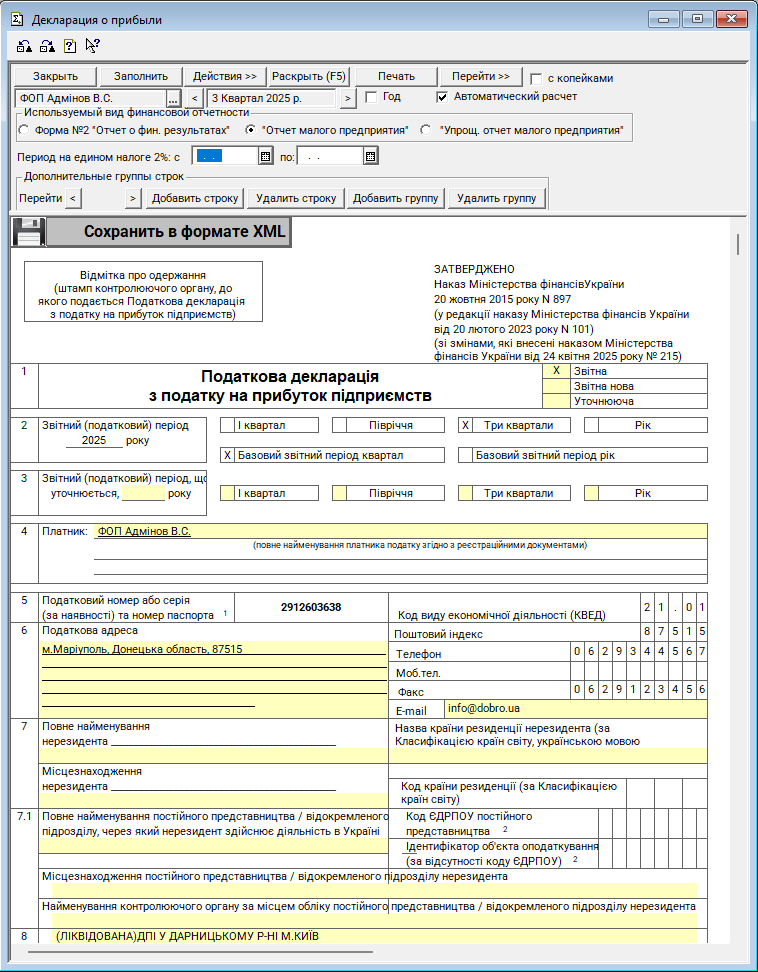The width and height of the screenshot is (758, 972).
Task: Open calendar for period start date
Action: (265, 156)
